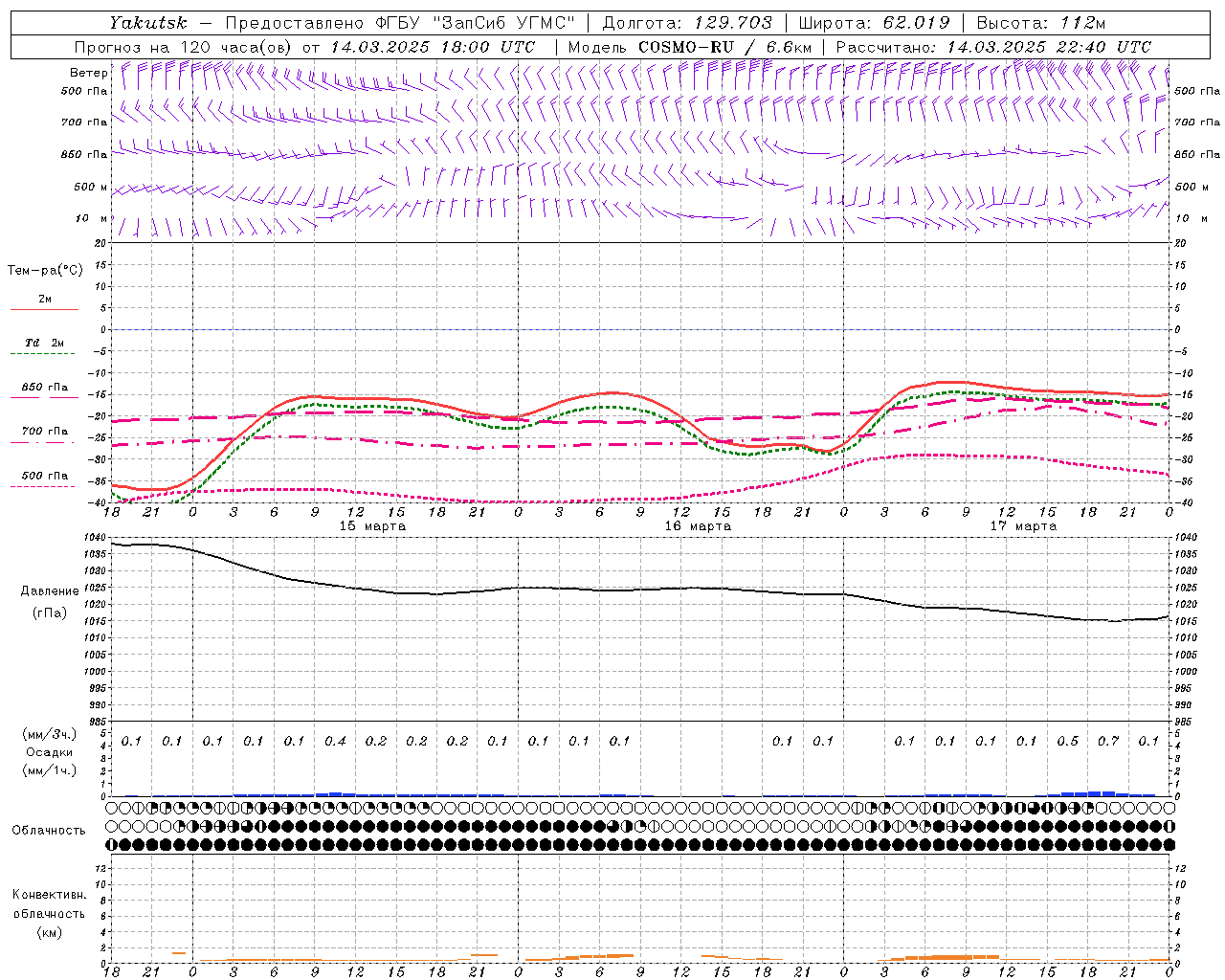This screenshot has height=980, width=1225.
Task: Select the Долгота: 129.703 header value
Action: tap(686, 23)
